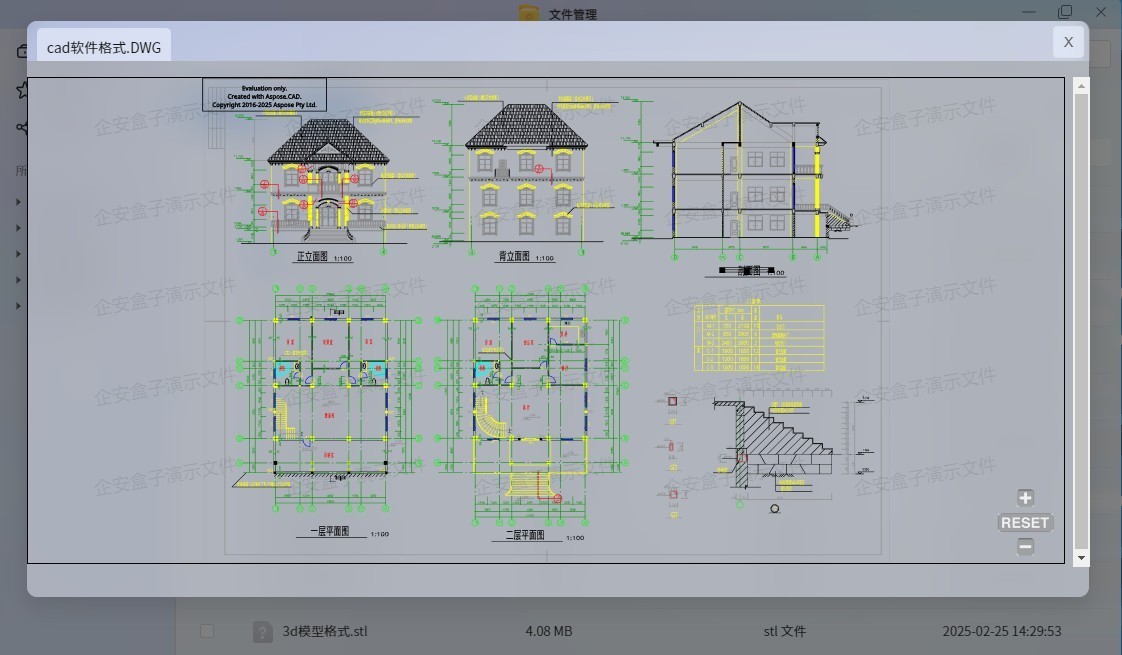Click the 2025-02-25 14:29:53 date cell

coord(1002,631)
